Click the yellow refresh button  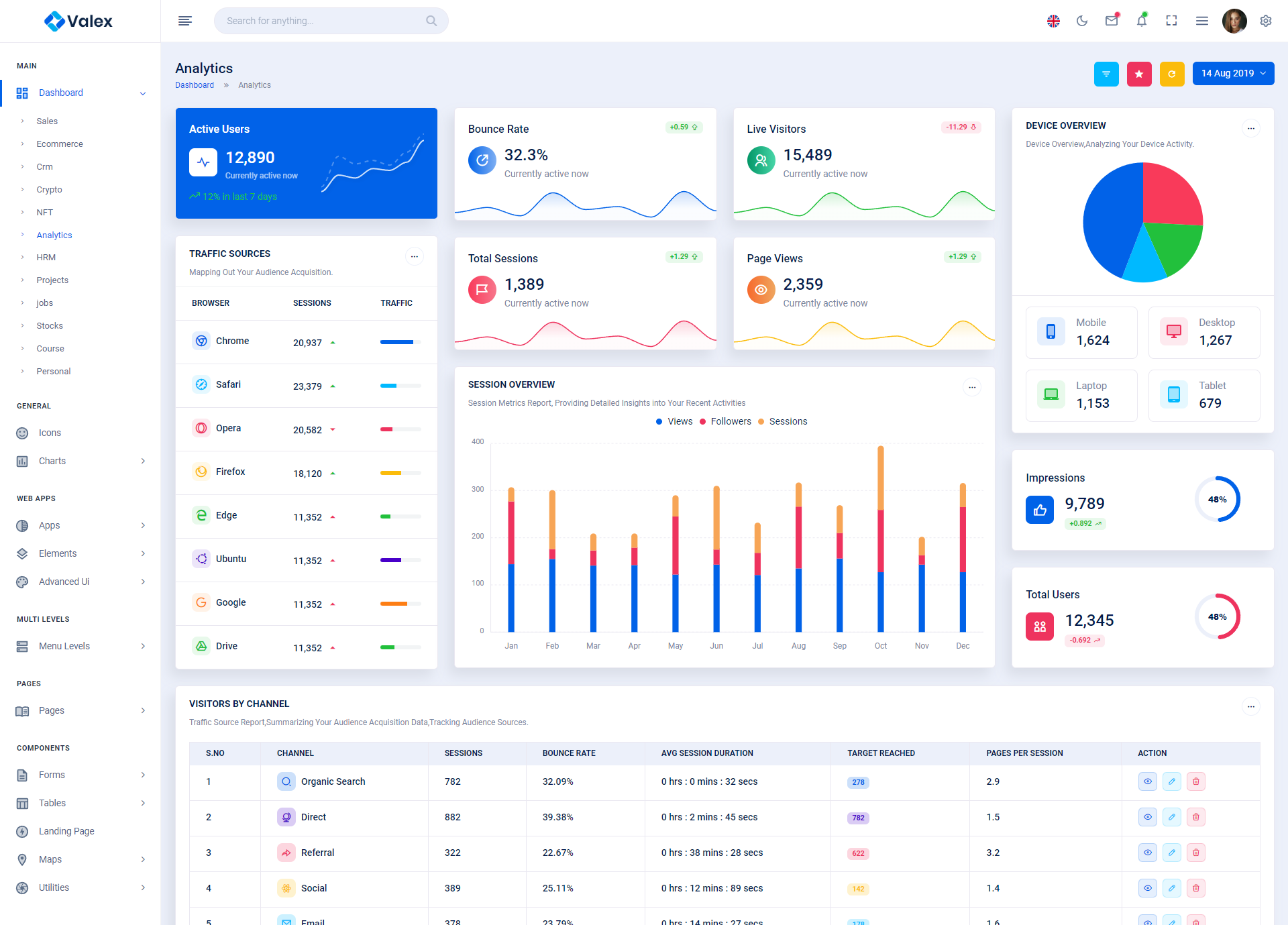[1172, 74]
